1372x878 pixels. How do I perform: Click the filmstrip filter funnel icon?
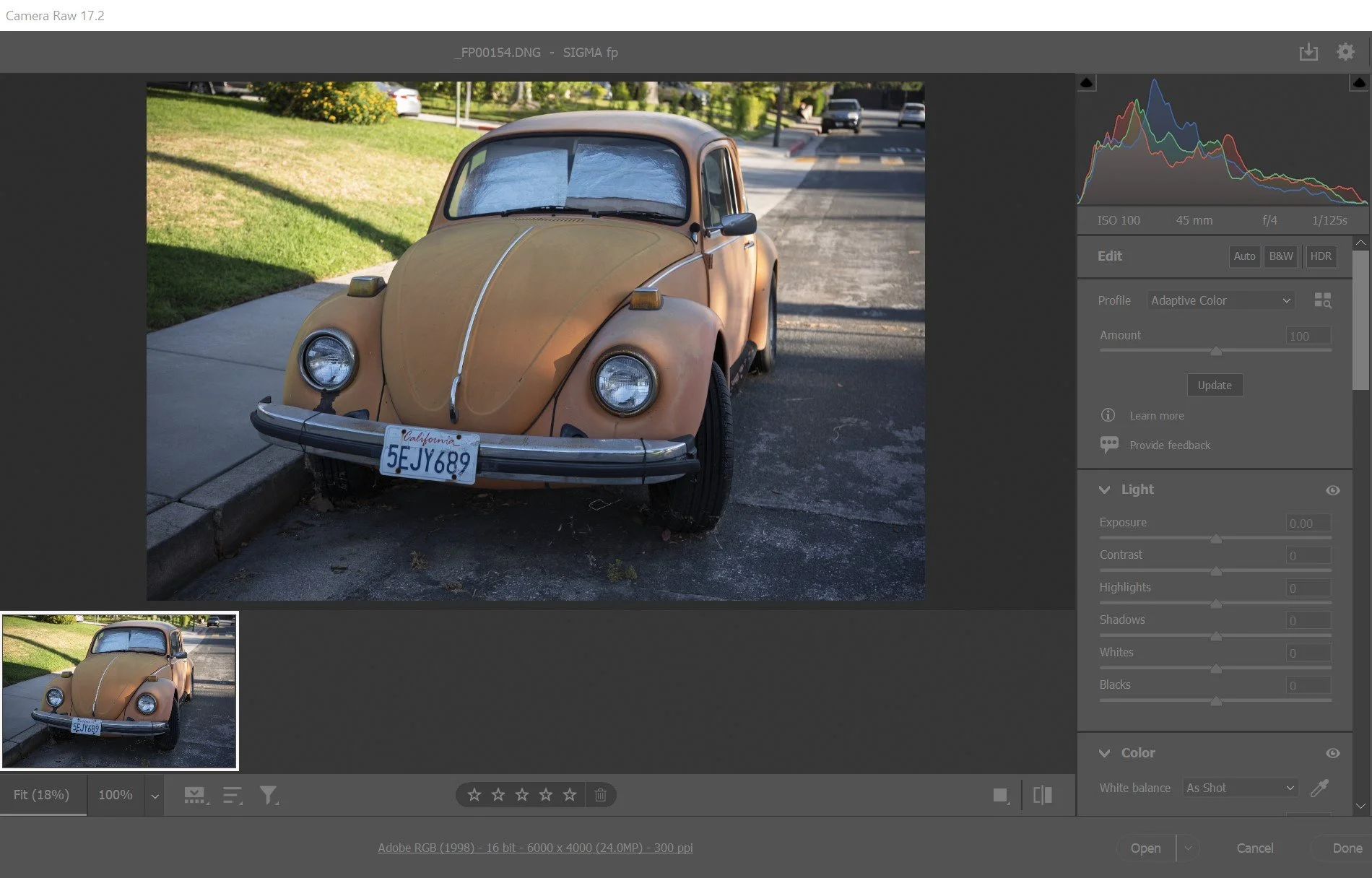(x=269, y=795)
